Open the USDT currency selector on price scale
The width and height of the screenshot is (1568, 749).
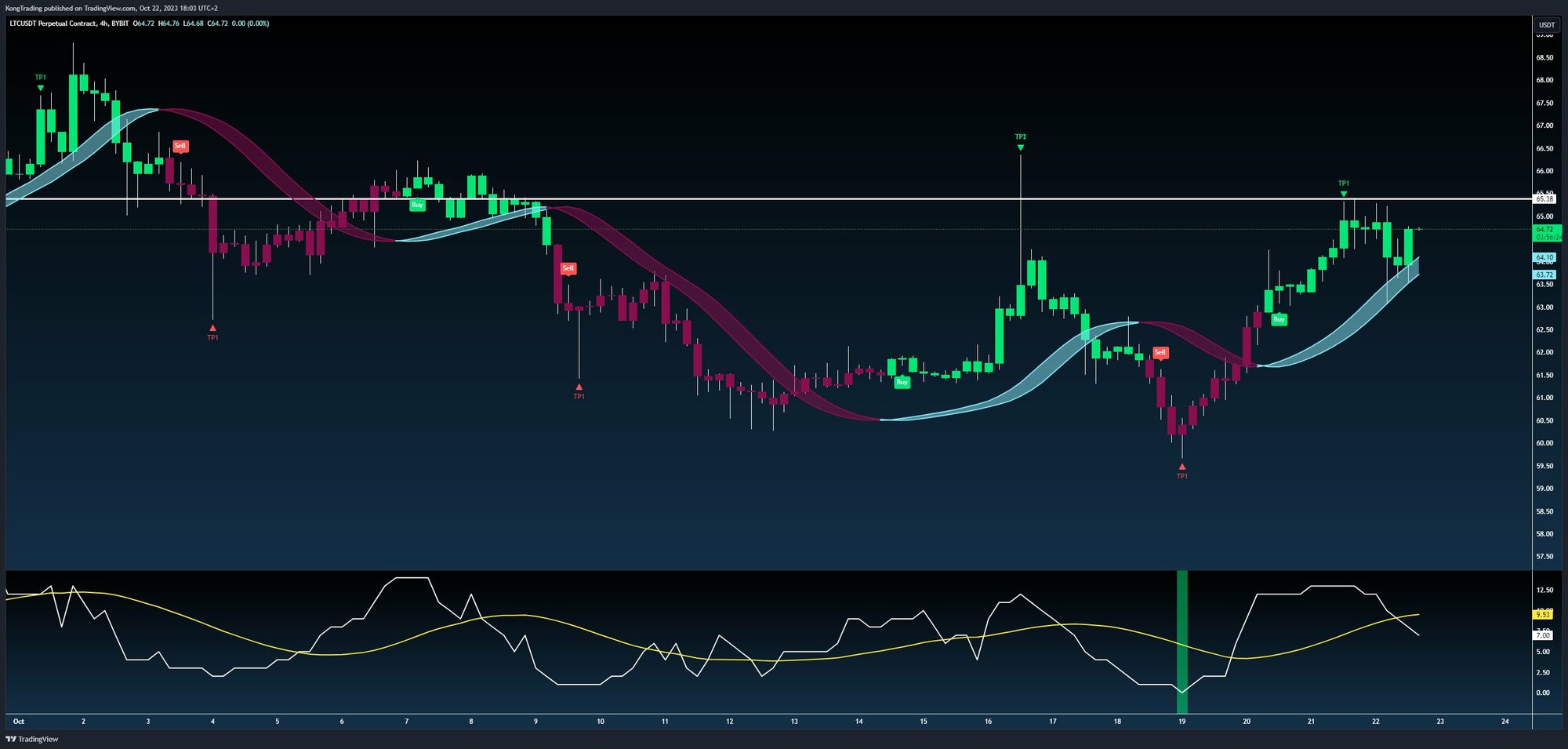click(x=1547, y=25)
